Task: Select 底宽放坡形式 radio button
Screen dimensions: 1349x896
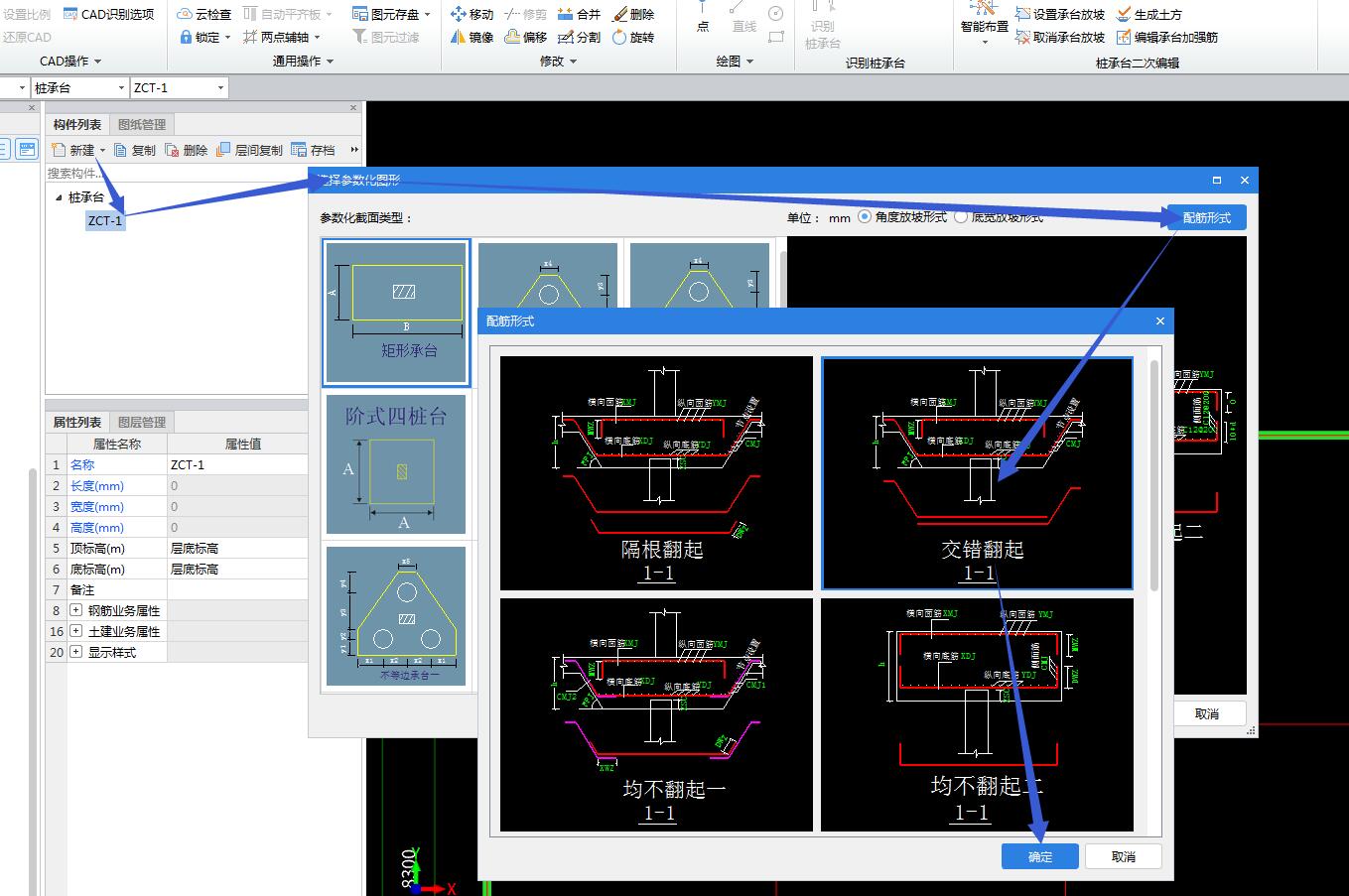Action: tap(960, 217)
